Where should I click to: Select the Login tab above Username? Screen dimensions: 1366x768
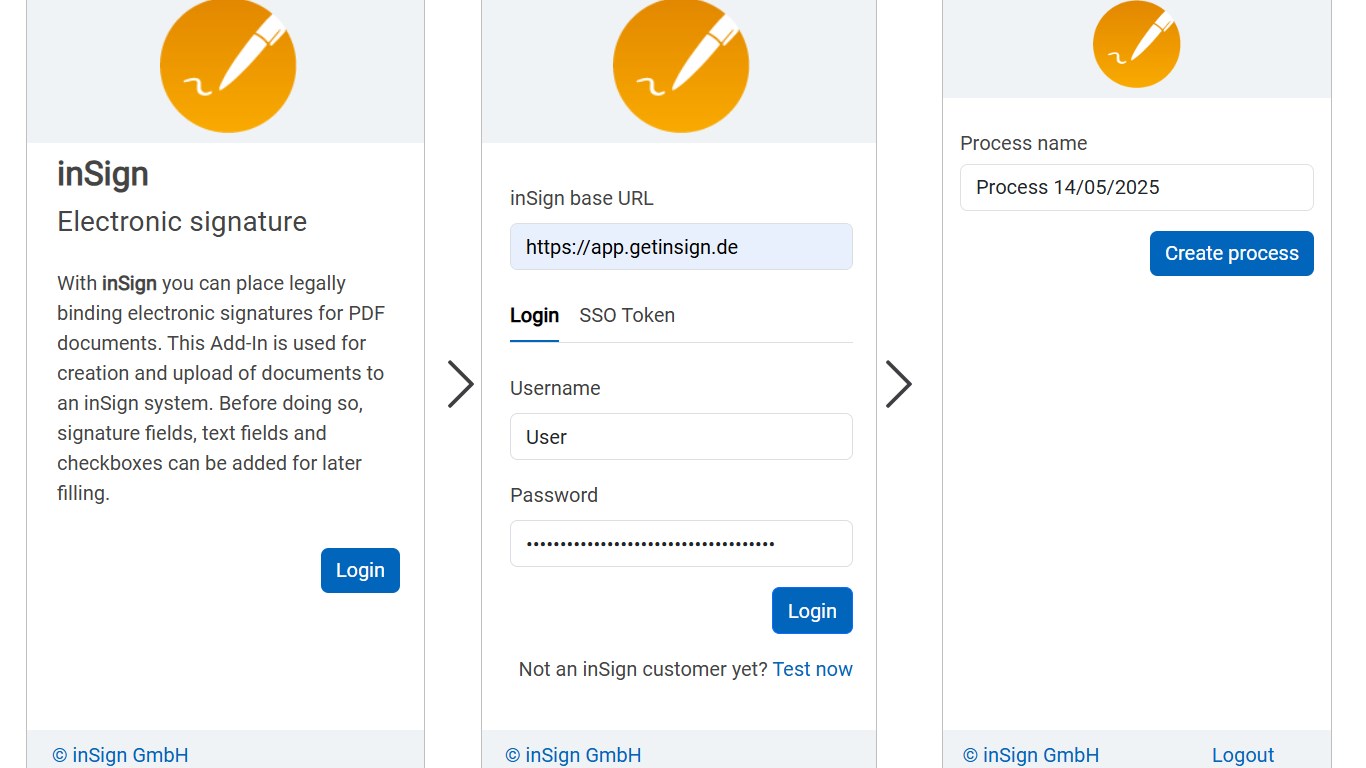click(534, 316)
